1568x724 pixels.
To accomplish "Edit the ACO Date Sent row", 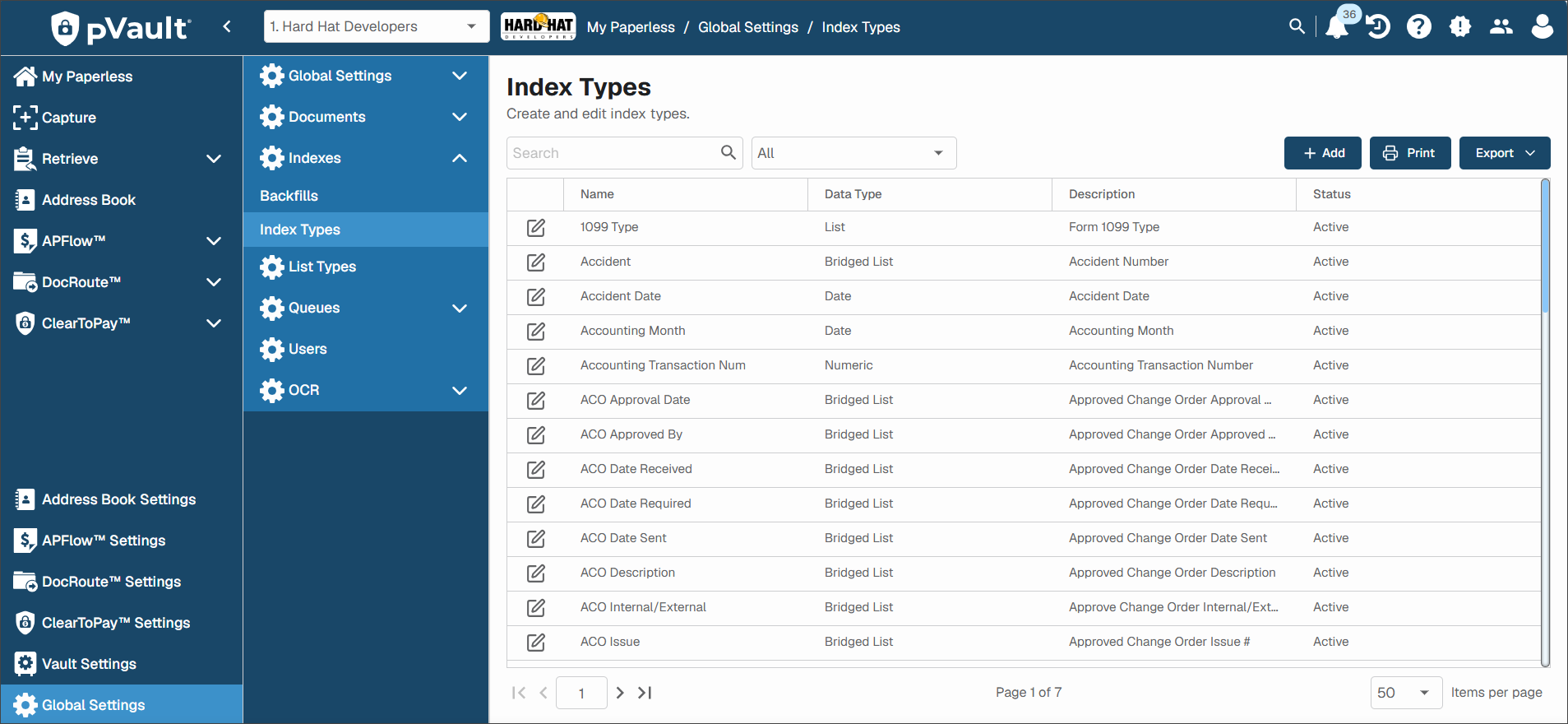I will click(x=536, y=539).
